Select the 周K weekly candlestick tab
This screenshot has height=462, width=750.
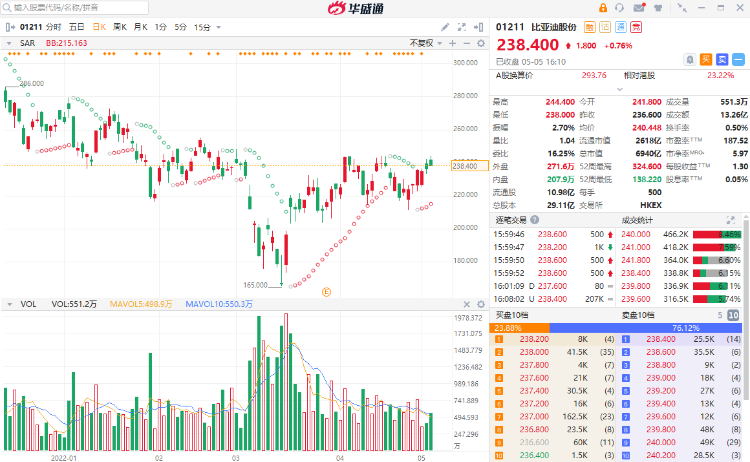click(x=120, y=27)
